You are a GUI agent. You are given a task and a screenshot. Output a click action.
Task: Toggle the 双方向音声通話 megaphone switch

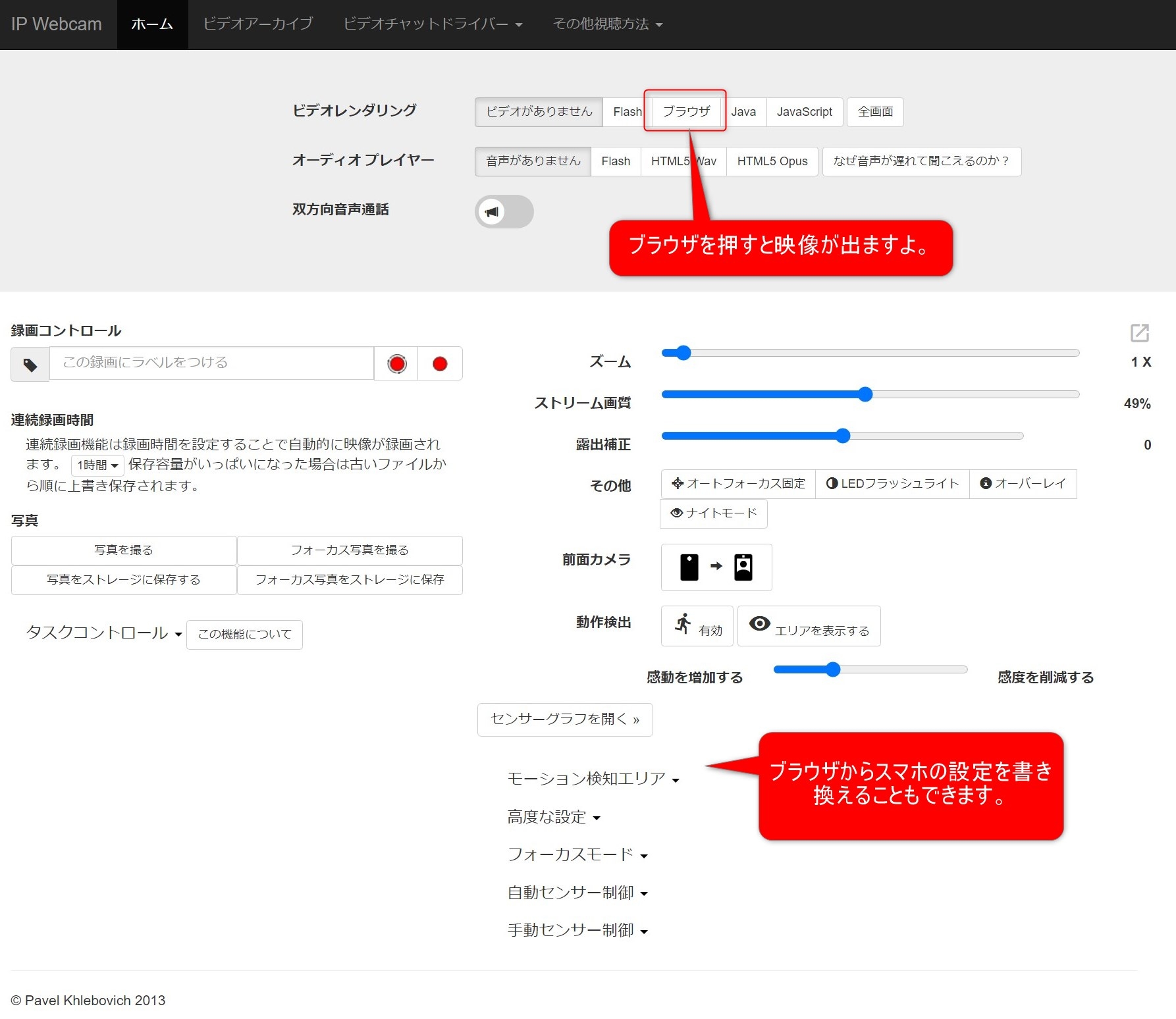504,212
